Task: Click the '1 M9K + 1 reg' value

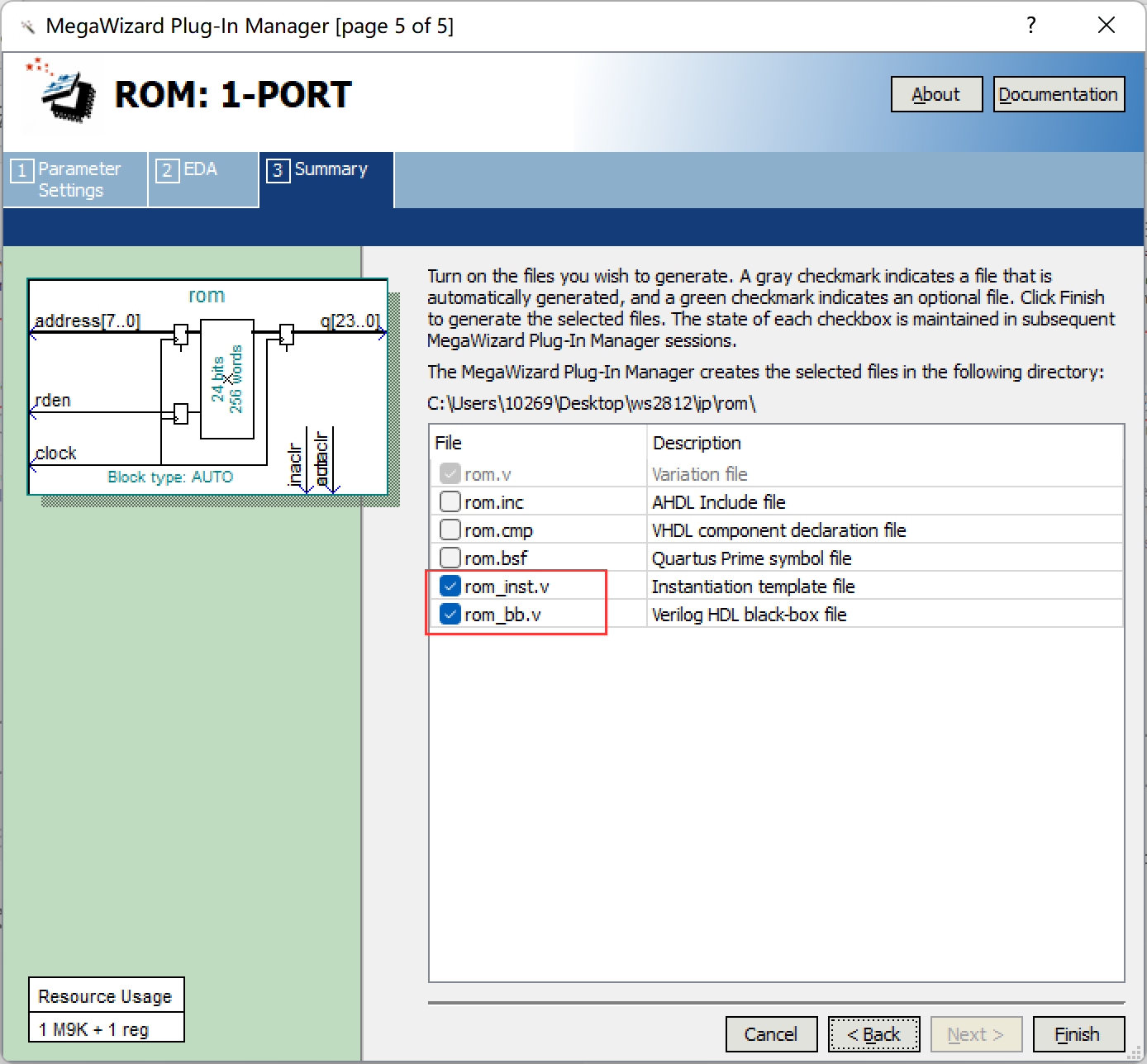Action: (x=93, y=1029)
